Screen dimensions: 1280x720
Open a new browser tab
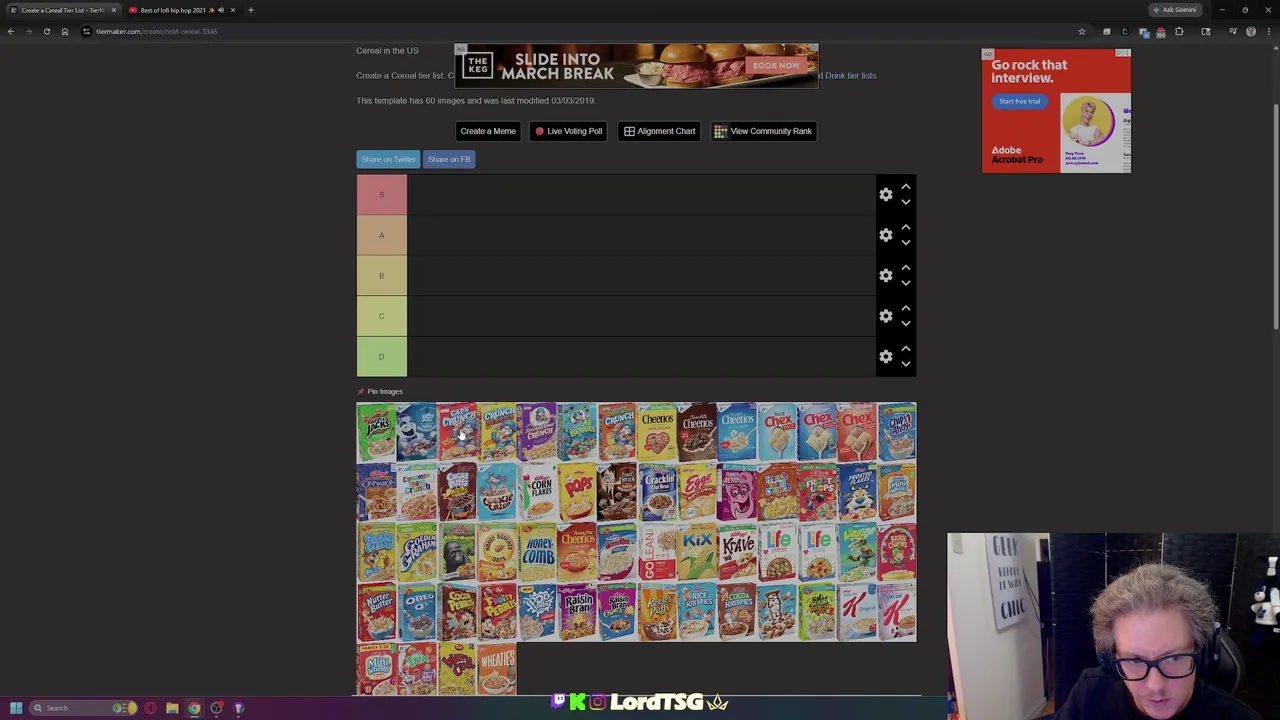[x=251, y=10]
